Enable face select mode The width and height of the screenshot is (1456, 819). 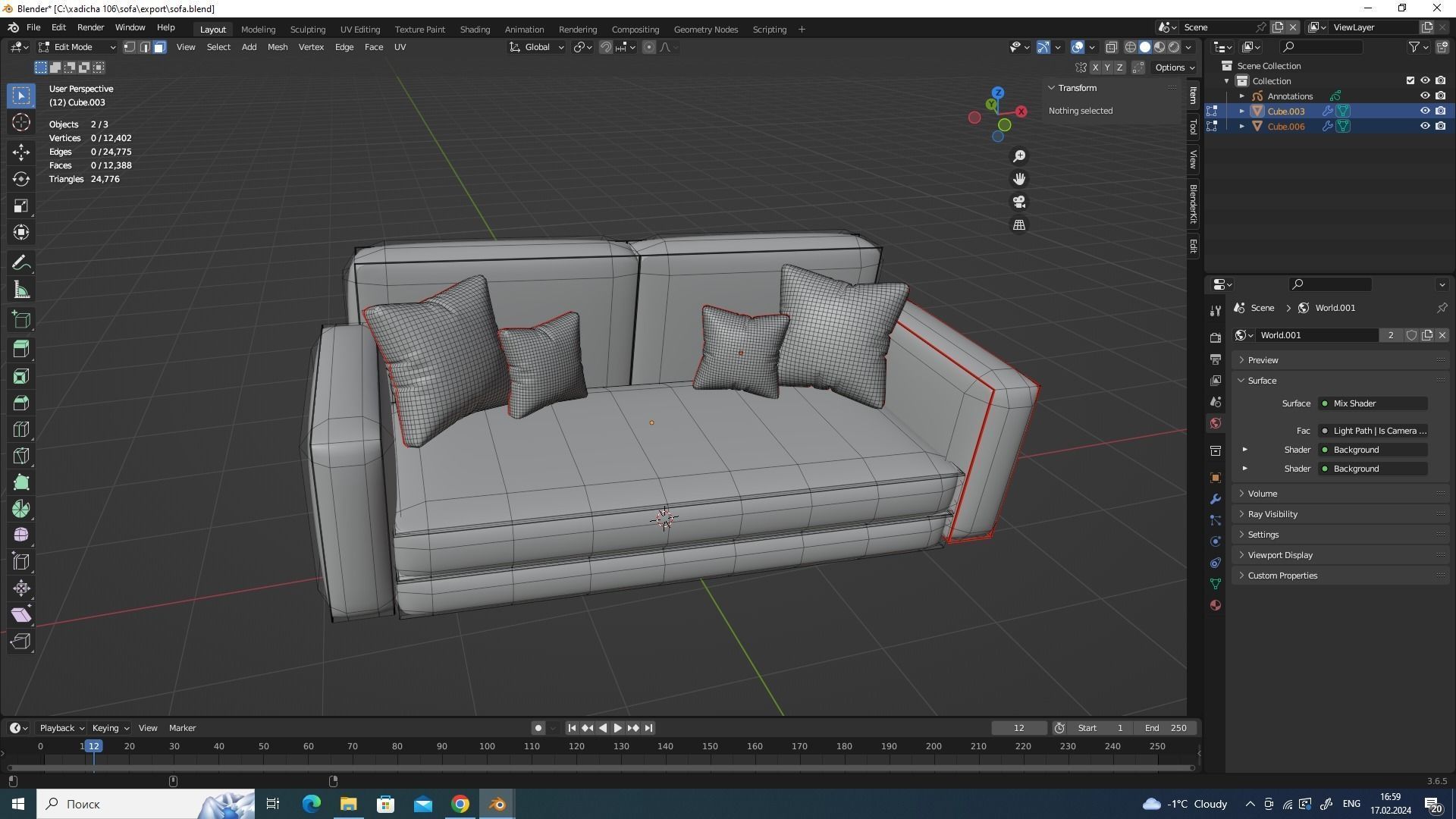[x=159, y=47]
